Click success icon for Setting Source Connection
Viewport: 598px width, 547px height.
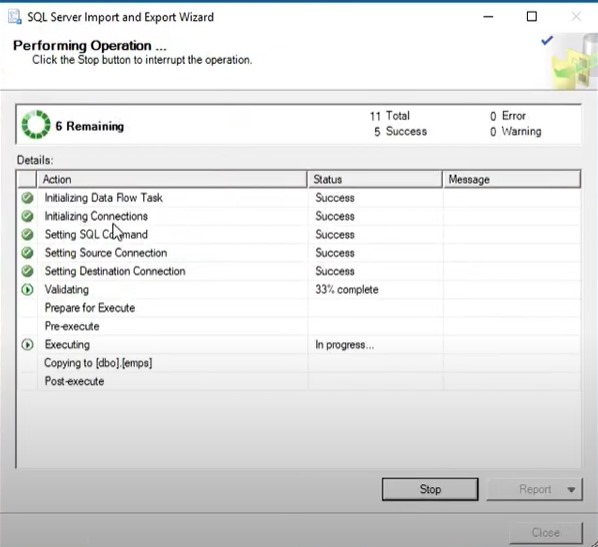coord(27,253)
